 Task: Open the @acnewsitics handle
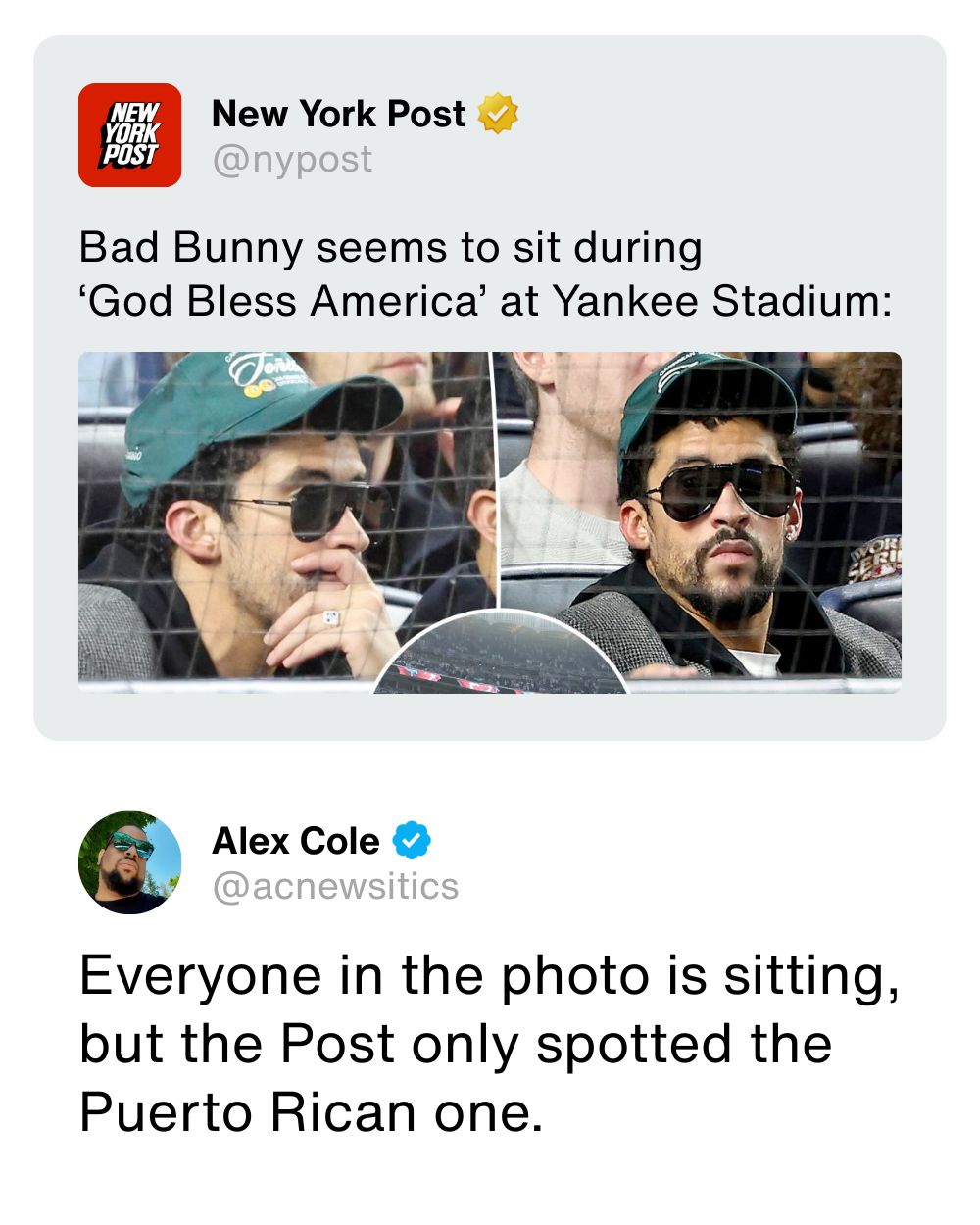coord(335,886)
